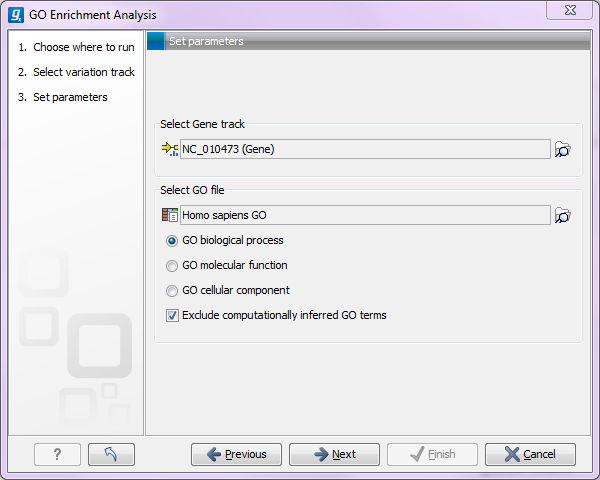Go to step Select variation track
The width and height of the screenshot is (600, 480).
pos(76,72)
